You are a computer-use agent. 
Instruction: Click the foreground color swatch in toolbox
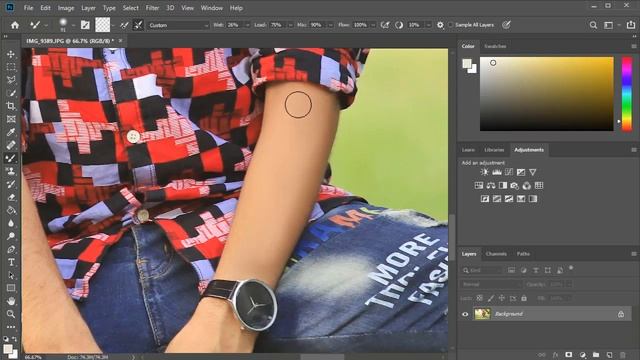(8, 349)
